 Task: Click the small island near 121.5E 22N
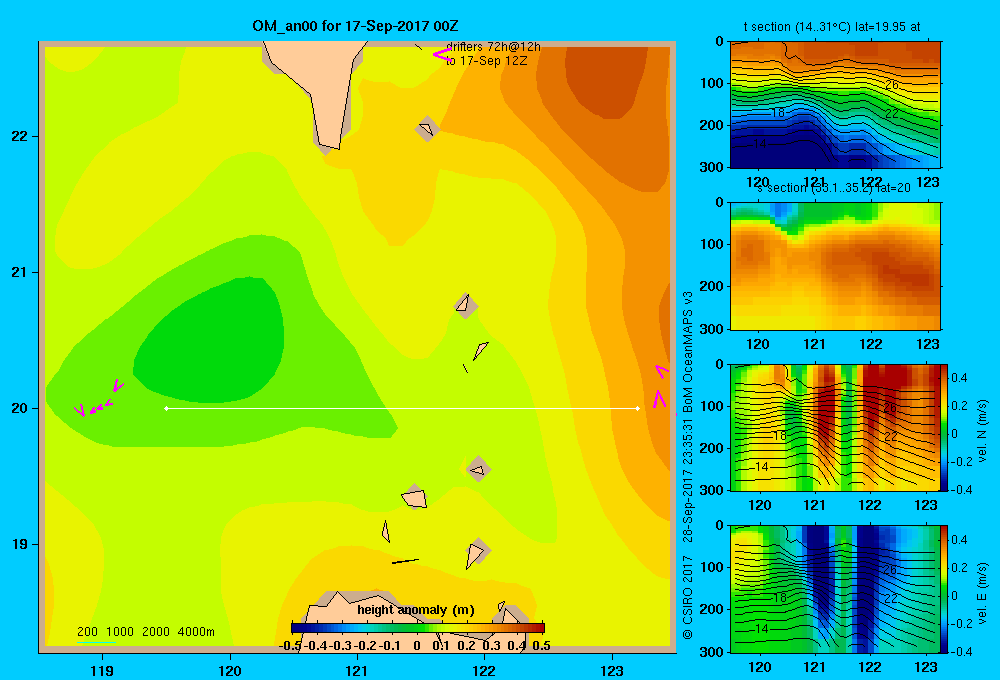coord(427,129)
